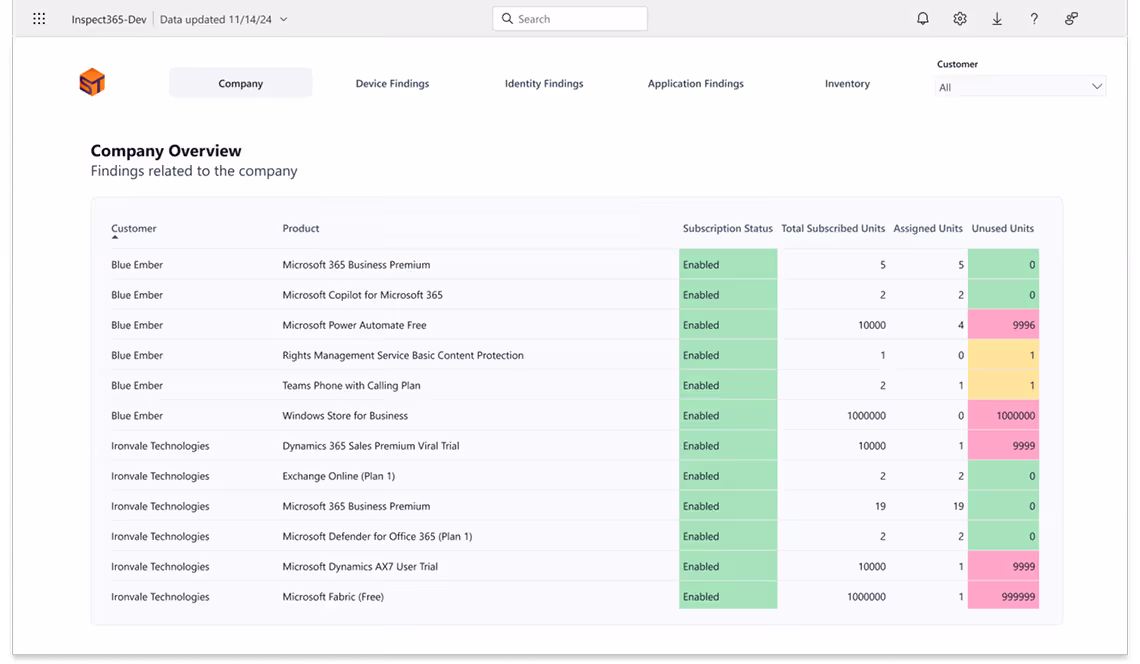Click Company Overview heading
This screenshot has width=1140, height=664.
pos(166,151)
